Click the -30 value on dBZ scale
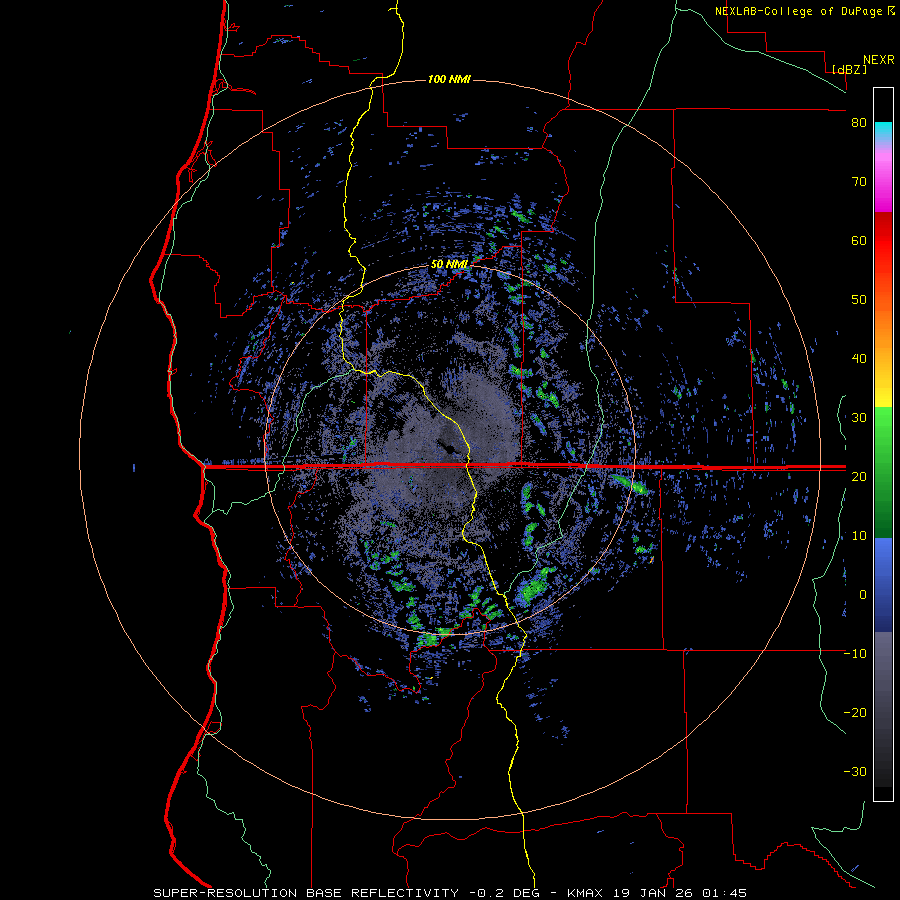Image resolution: width=900 pixels, height=900 pixels. 855,772
